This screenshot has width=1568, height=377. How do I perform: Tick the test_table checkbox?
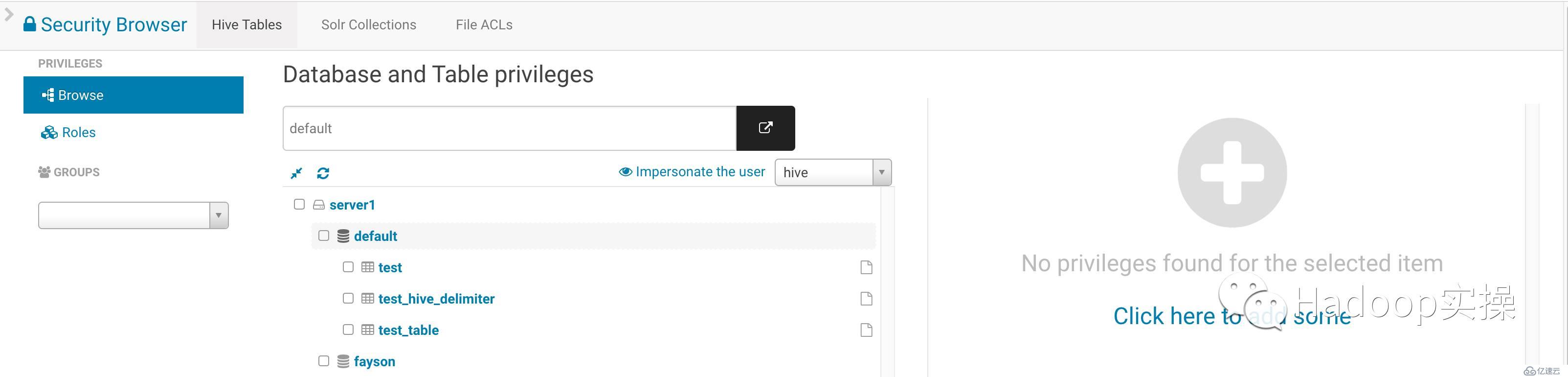pyautogui.click(x=348, y=330)
